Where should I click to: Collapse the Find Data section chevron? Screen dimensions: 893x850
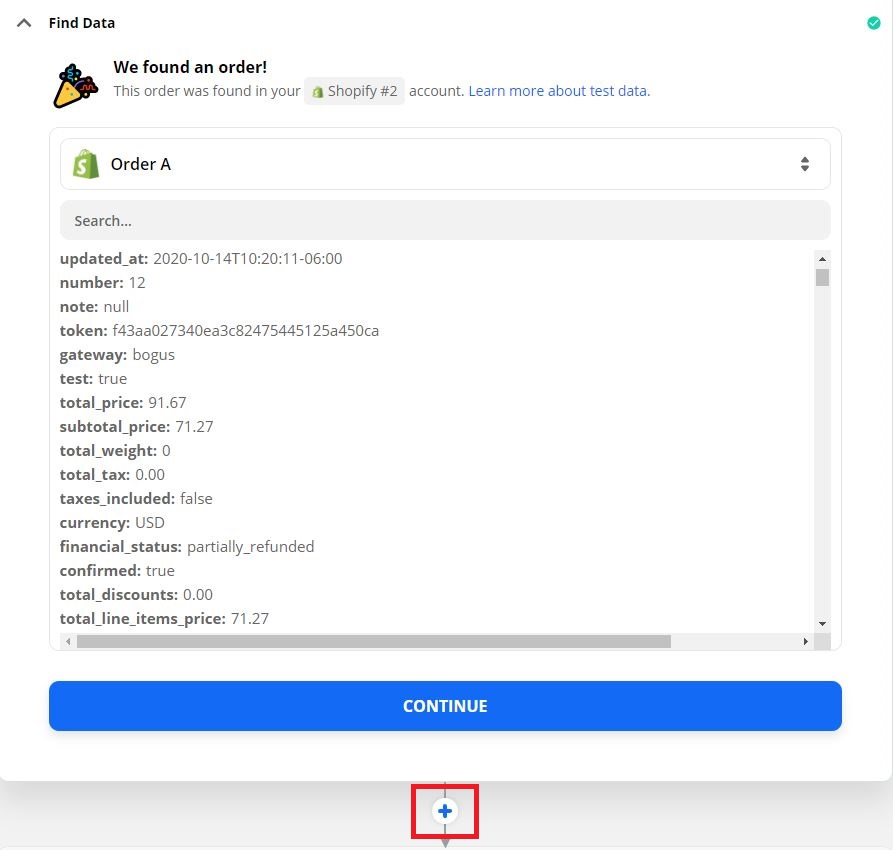[24, 23]
